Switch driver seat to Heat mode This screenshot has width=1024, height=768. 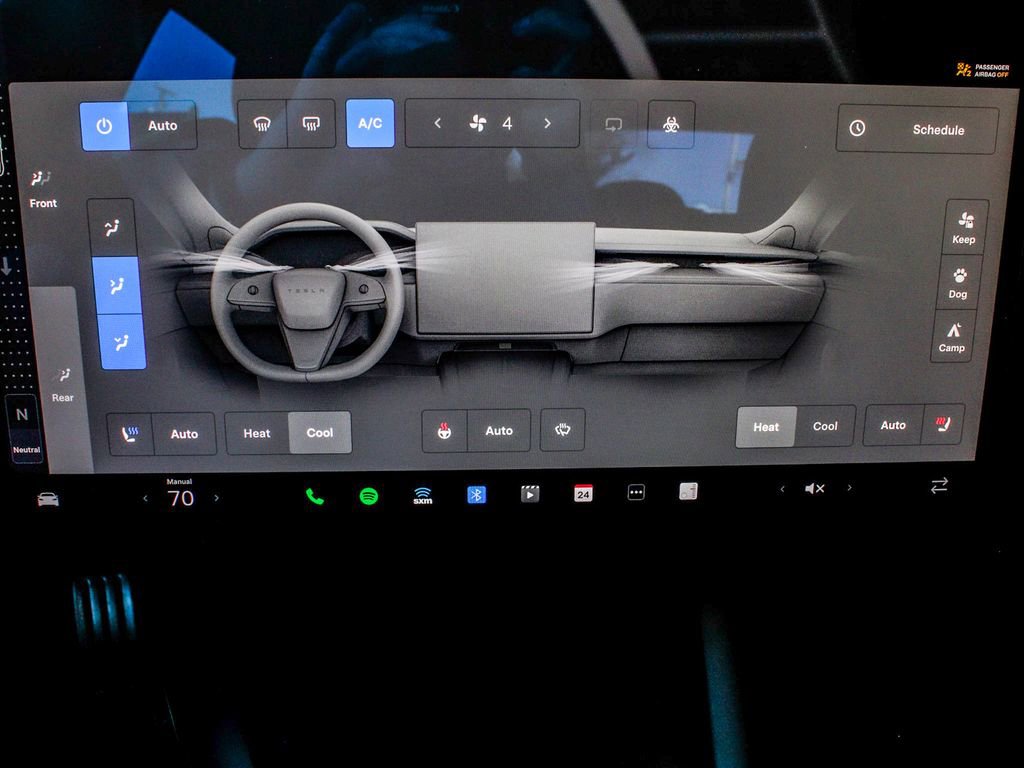pos(254,433)
